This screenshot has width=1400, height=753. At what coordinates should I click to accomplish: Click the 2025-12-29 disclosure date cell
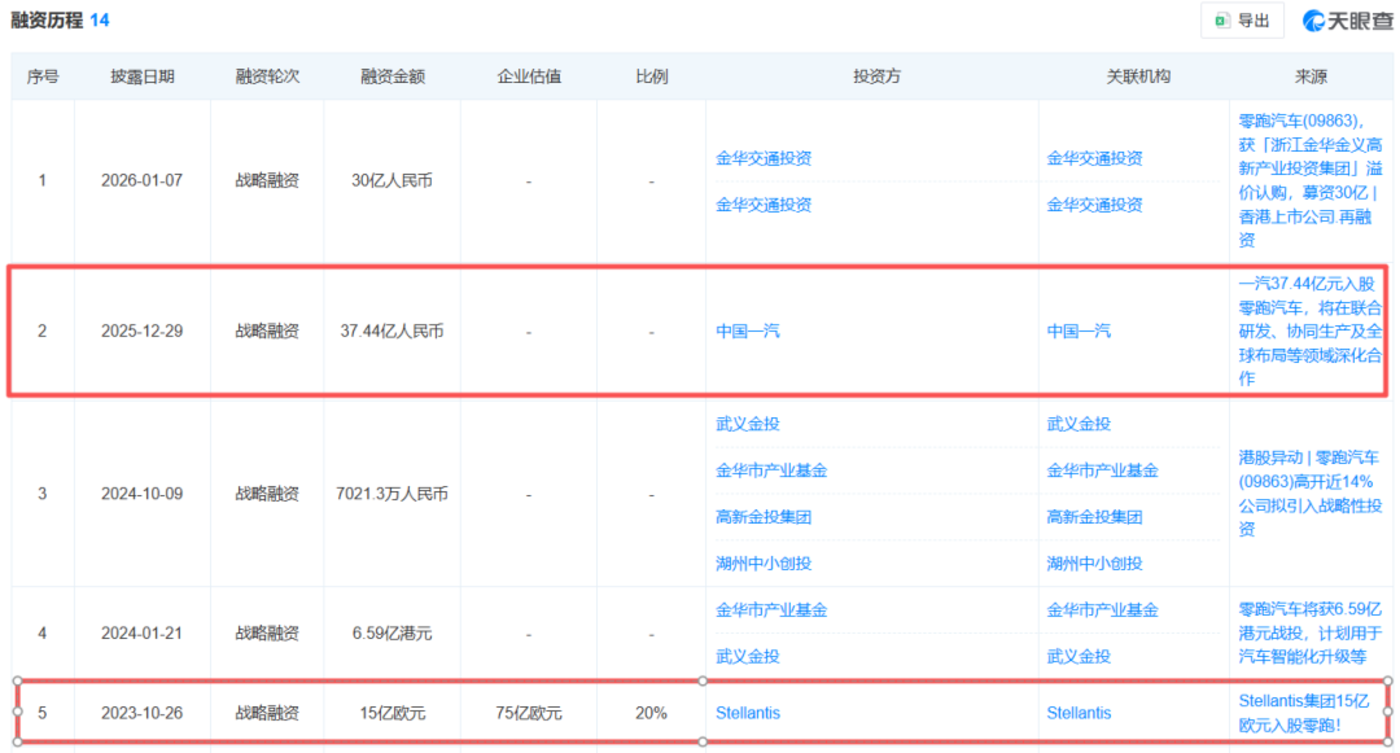[x=142, y=331]
